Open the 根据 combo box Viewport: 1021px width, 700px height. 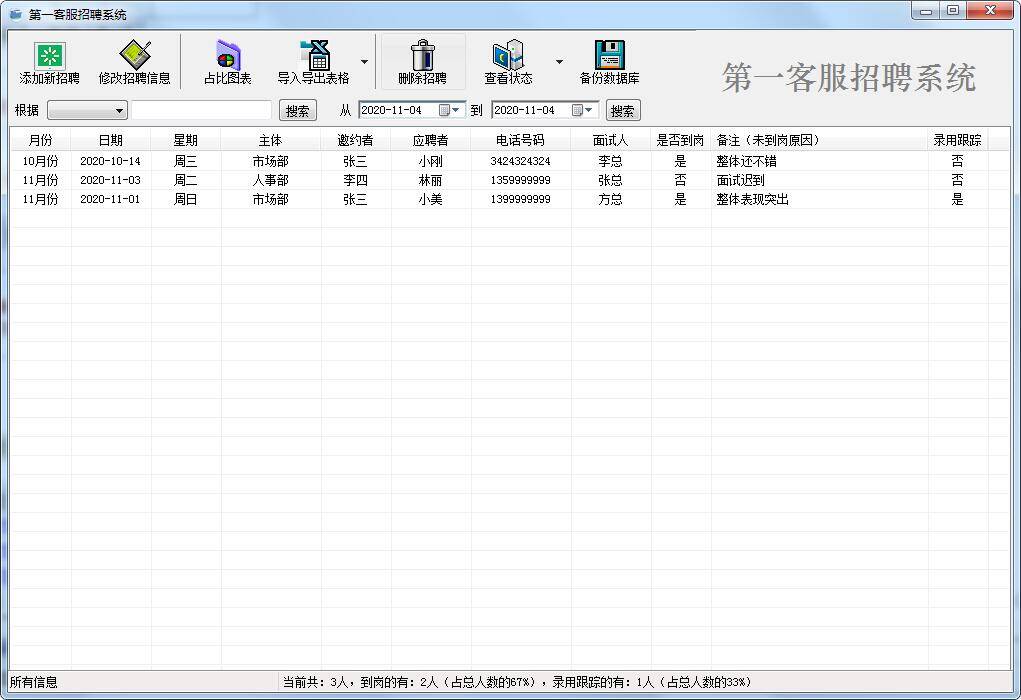(x=86, y=110)
